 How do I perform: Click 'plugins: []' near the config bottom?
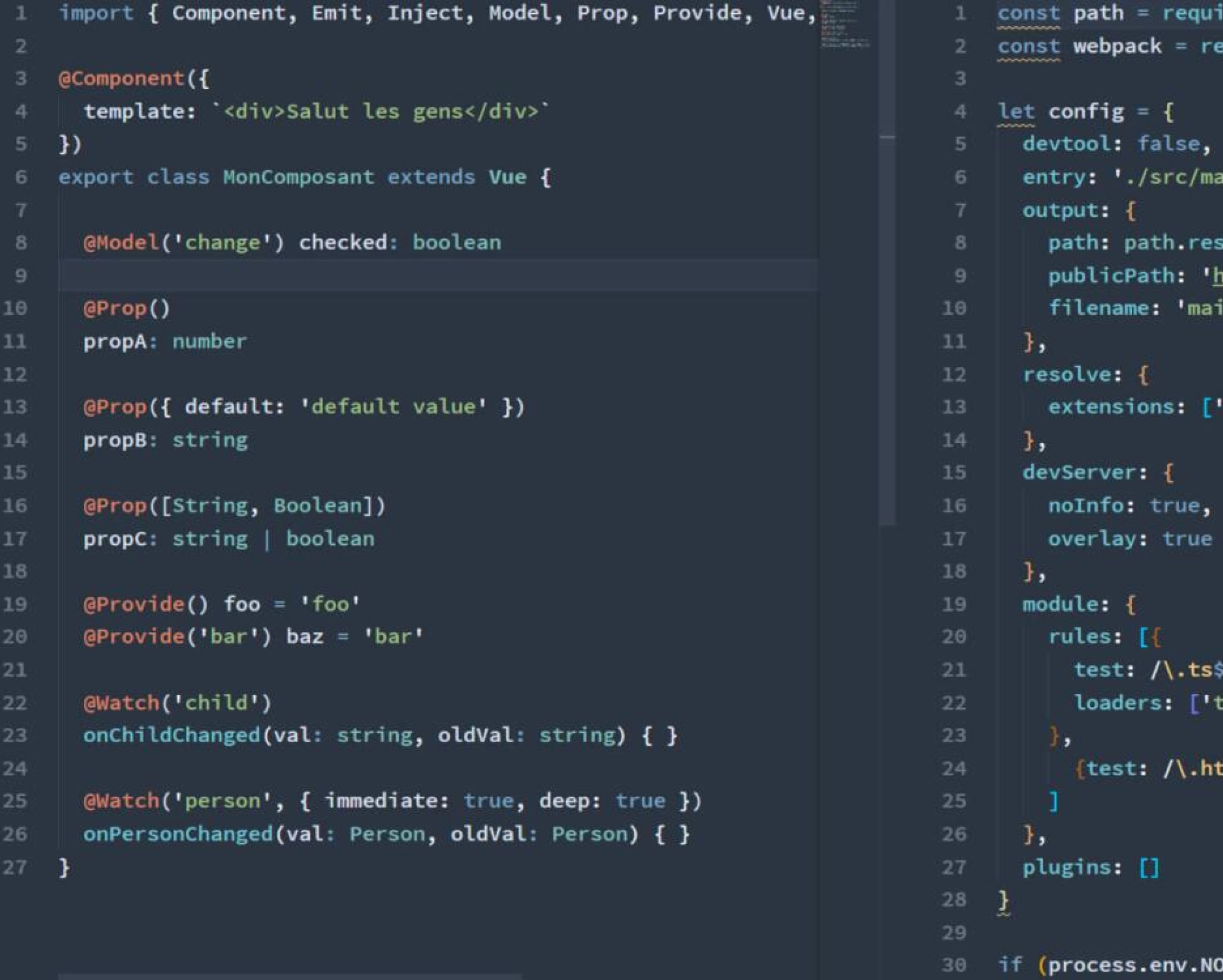point(1091,867)
